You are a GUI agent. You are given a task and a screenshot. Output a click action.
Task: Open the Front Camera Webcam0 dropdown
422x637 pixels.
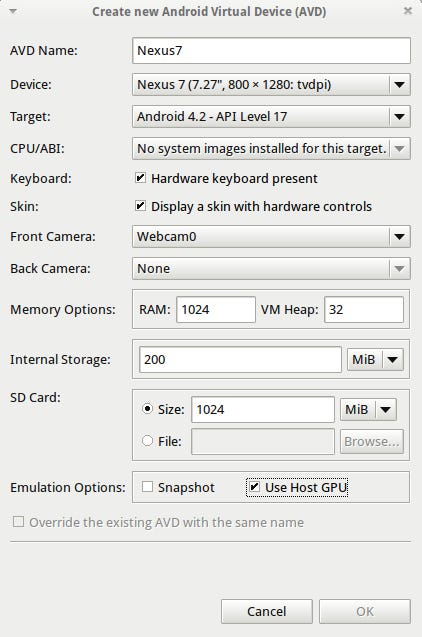tap(271, 236)
